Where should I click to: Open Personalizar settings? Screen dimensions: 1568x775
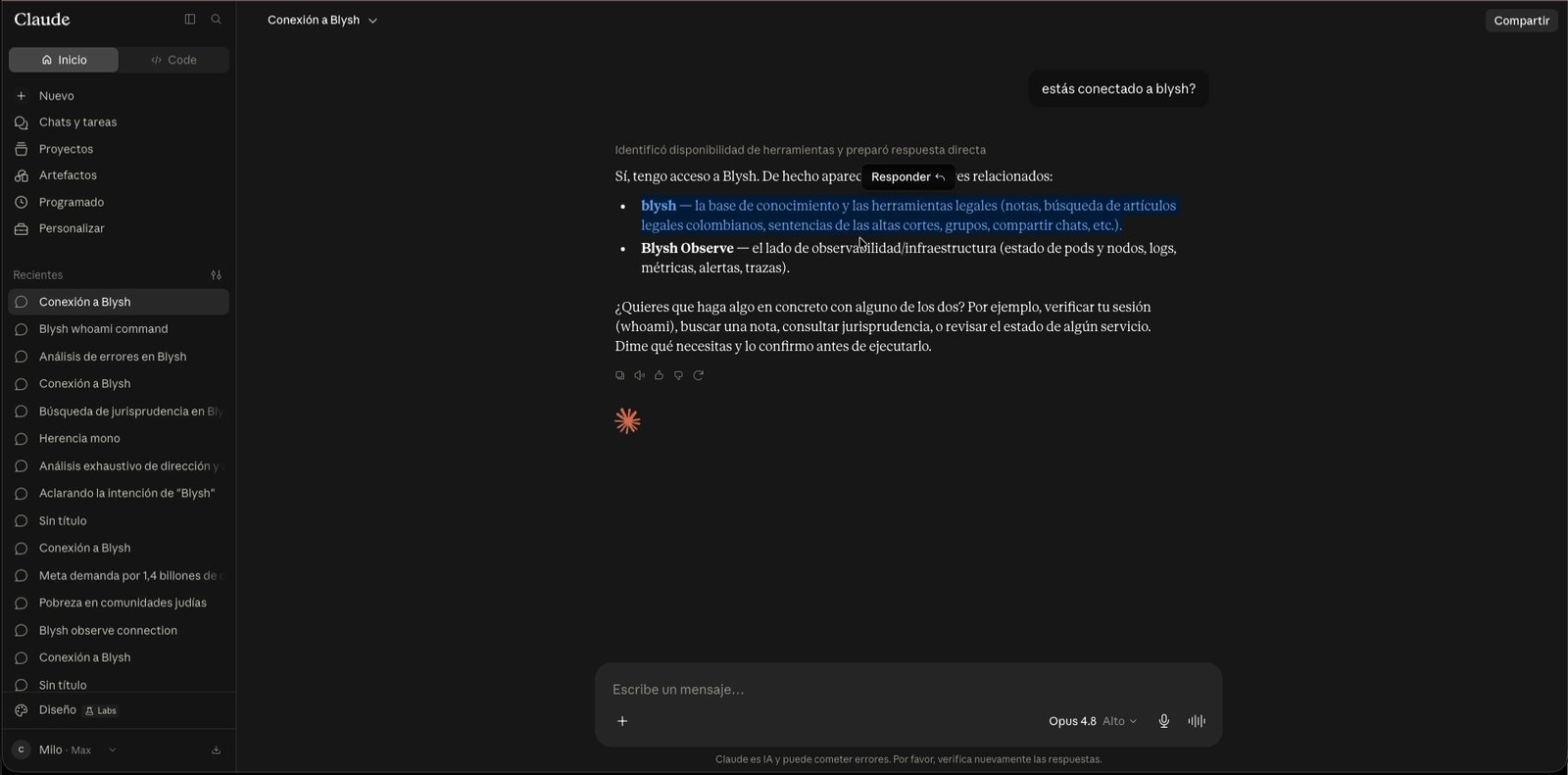(x=119, y=228)
